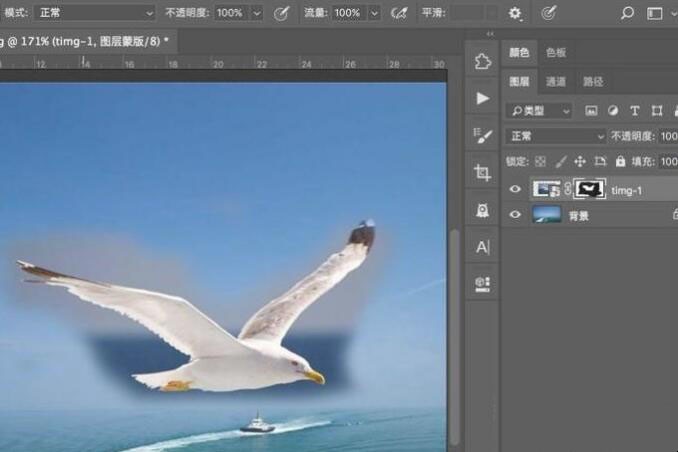Open the crop icon panel in side strip
The height and width of the screenshot is (452, 678).
(483, 172)
